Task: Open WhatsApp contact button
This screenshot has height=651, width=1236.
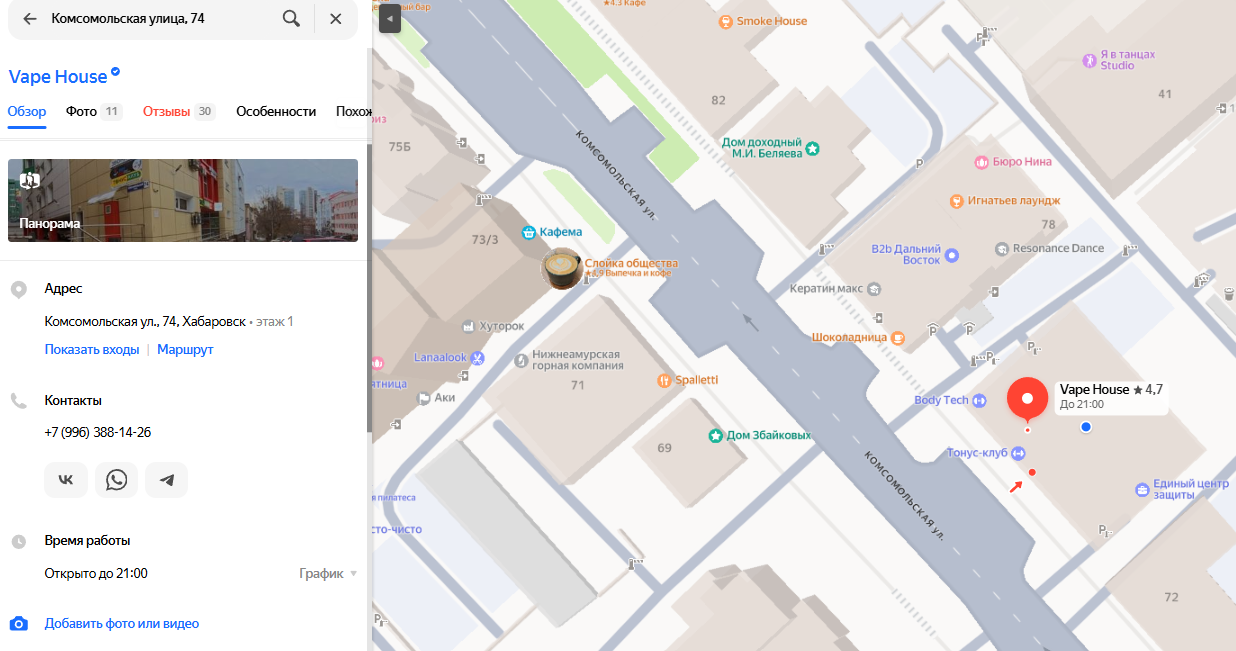Action: (x=117, y=480)
